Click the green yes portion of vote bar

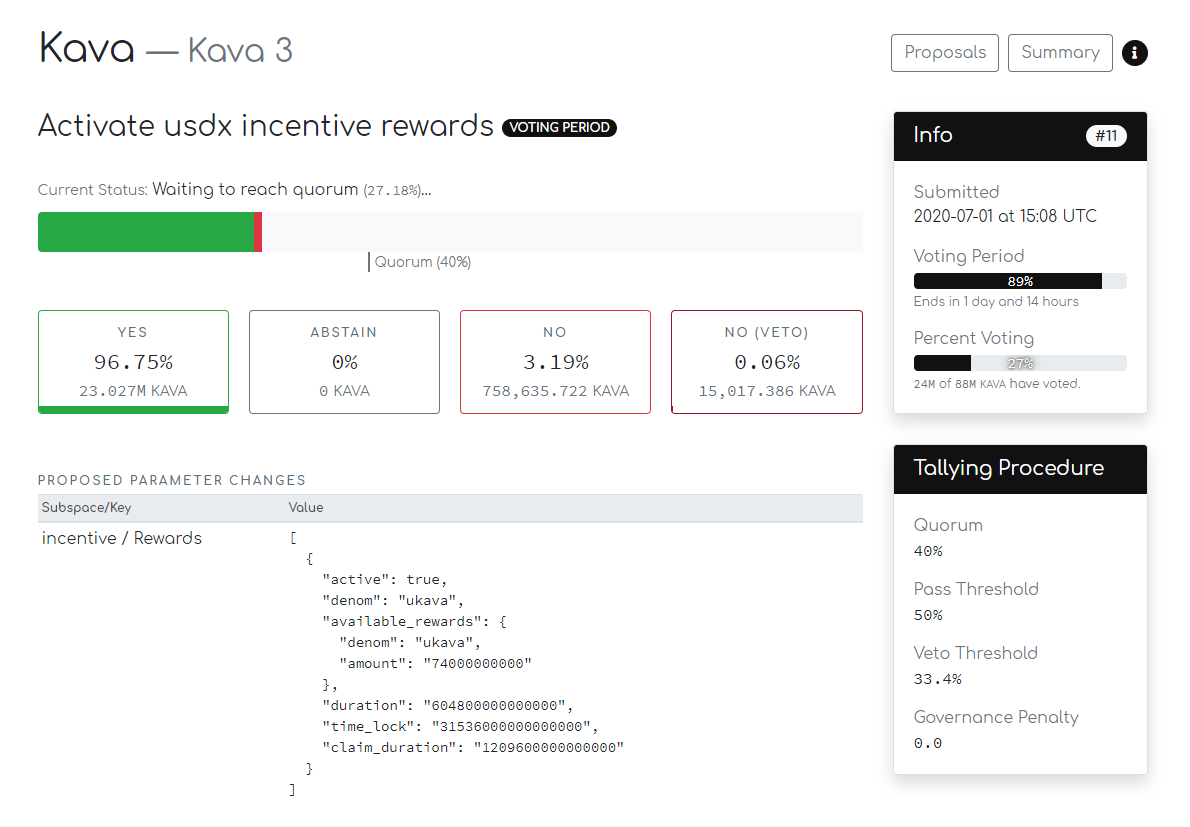[x=146, y=232]
